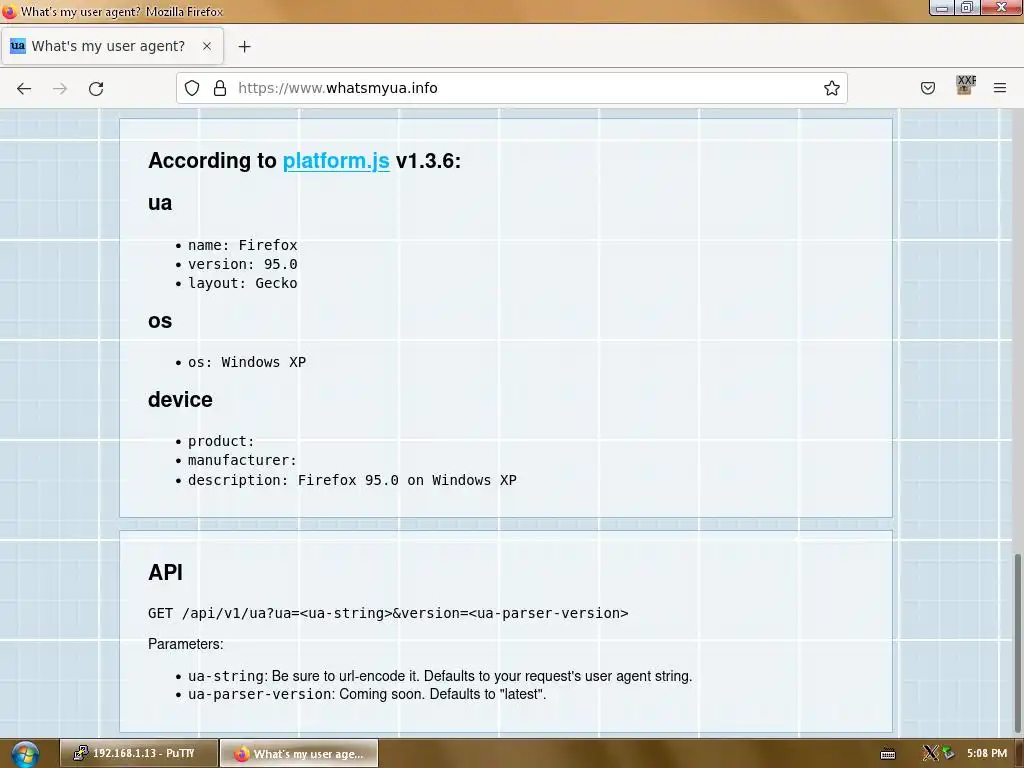This screenshot has height=768, width=1024.
Task: Click the ua-parser-version parameter description
Action: click(x=367, y=694)
